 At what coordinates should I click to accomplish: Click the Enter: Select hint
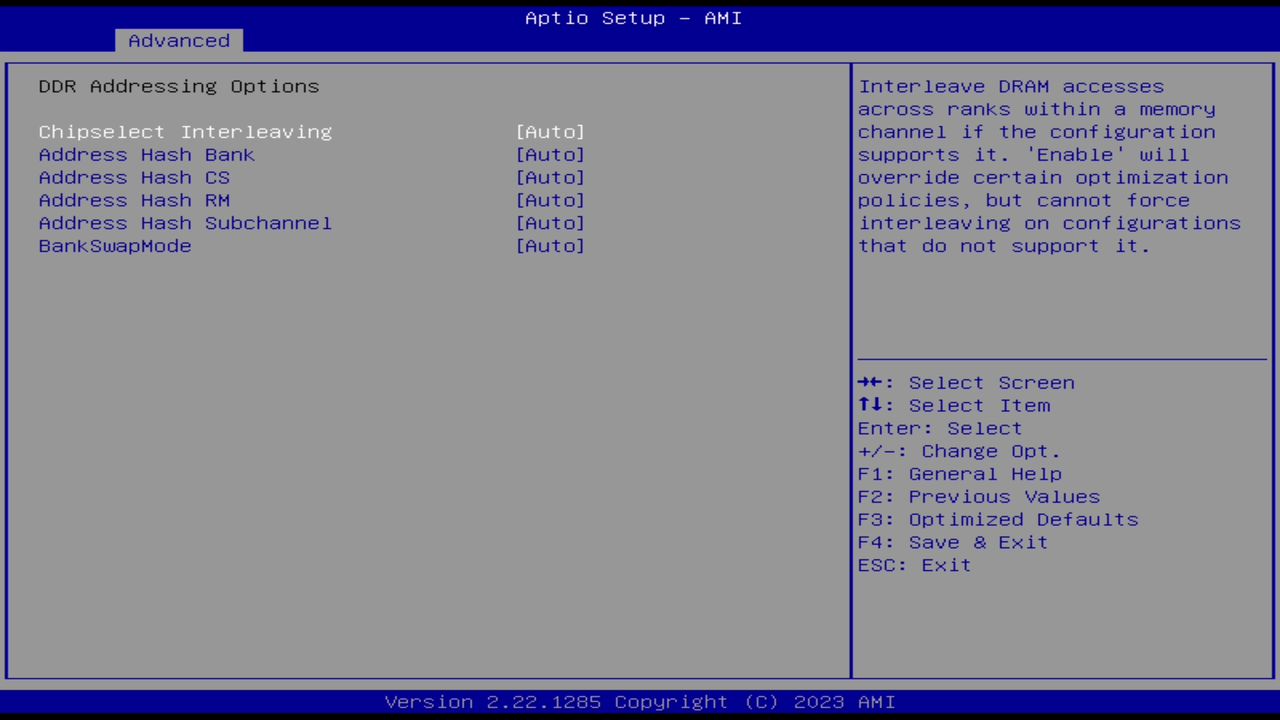[940, 429]
